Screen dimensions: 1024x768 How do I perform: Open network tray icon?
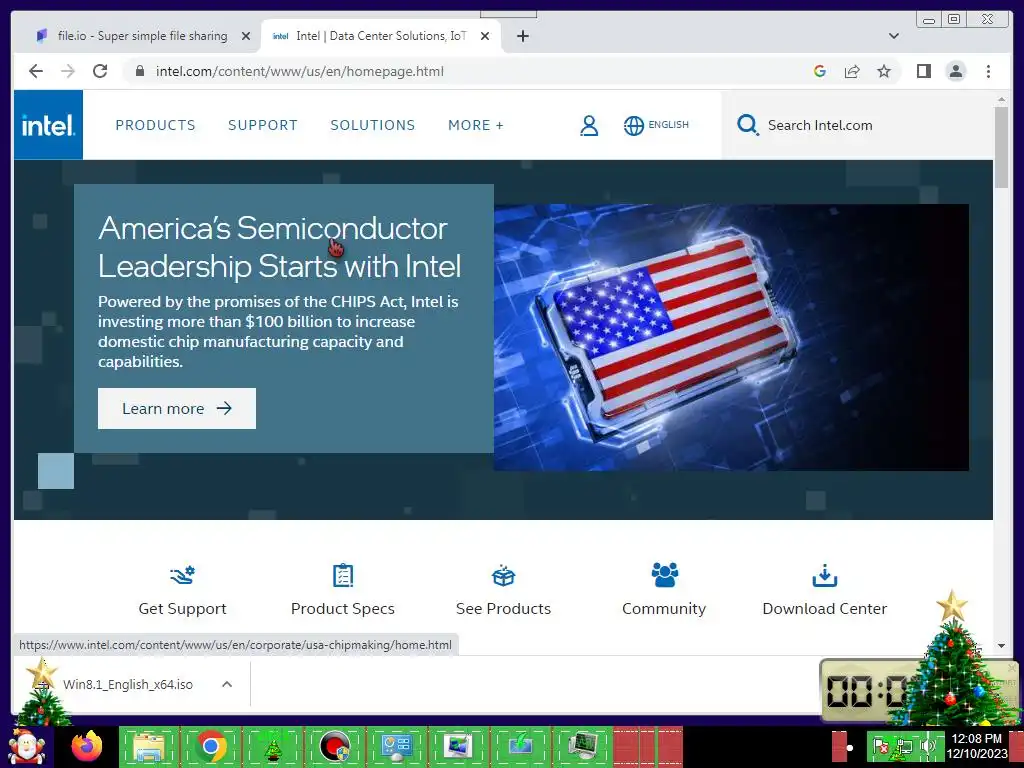[904, 746]
